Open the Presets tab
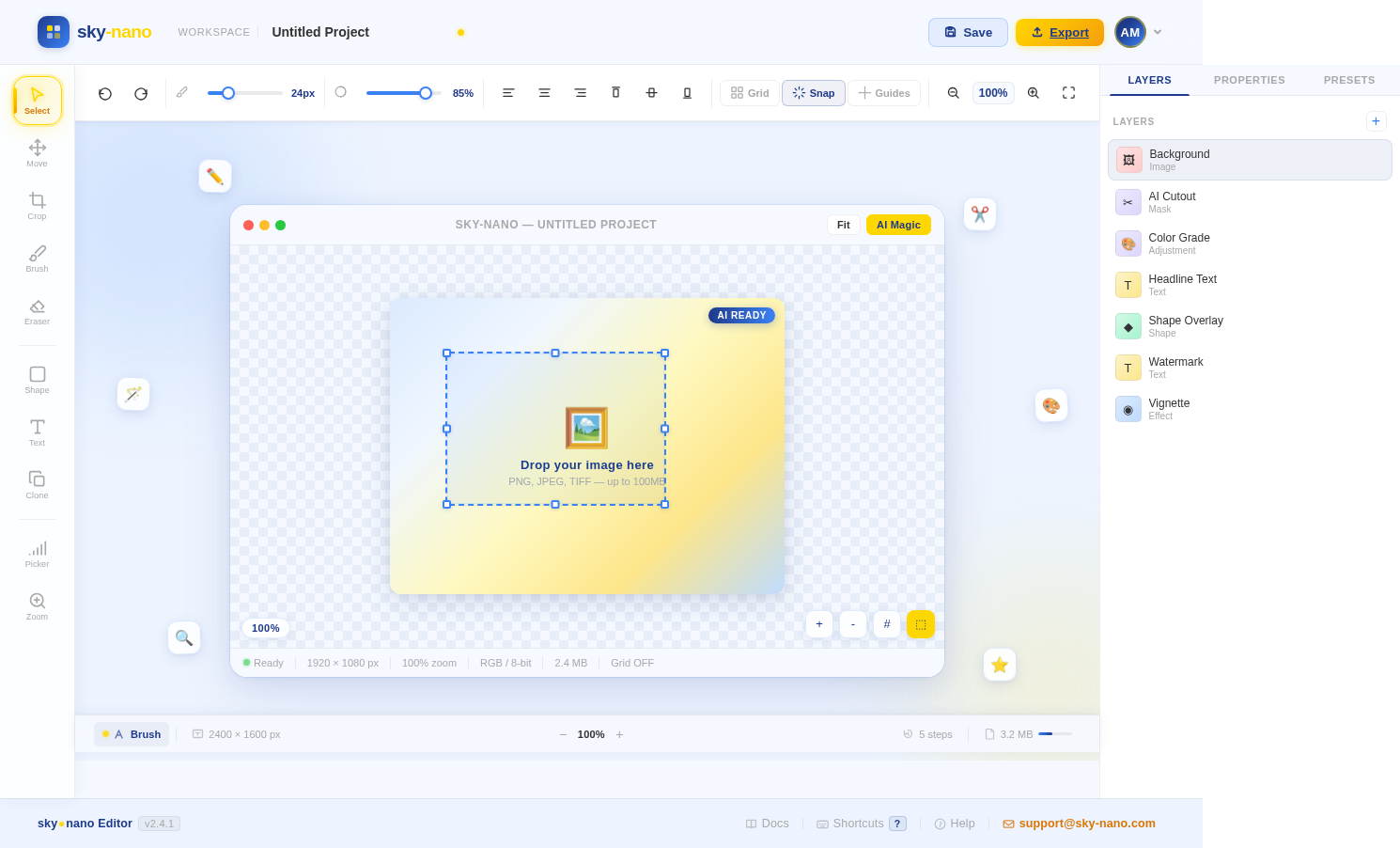This screenshot has width=1400, height=848. [x=1349, y=80]
